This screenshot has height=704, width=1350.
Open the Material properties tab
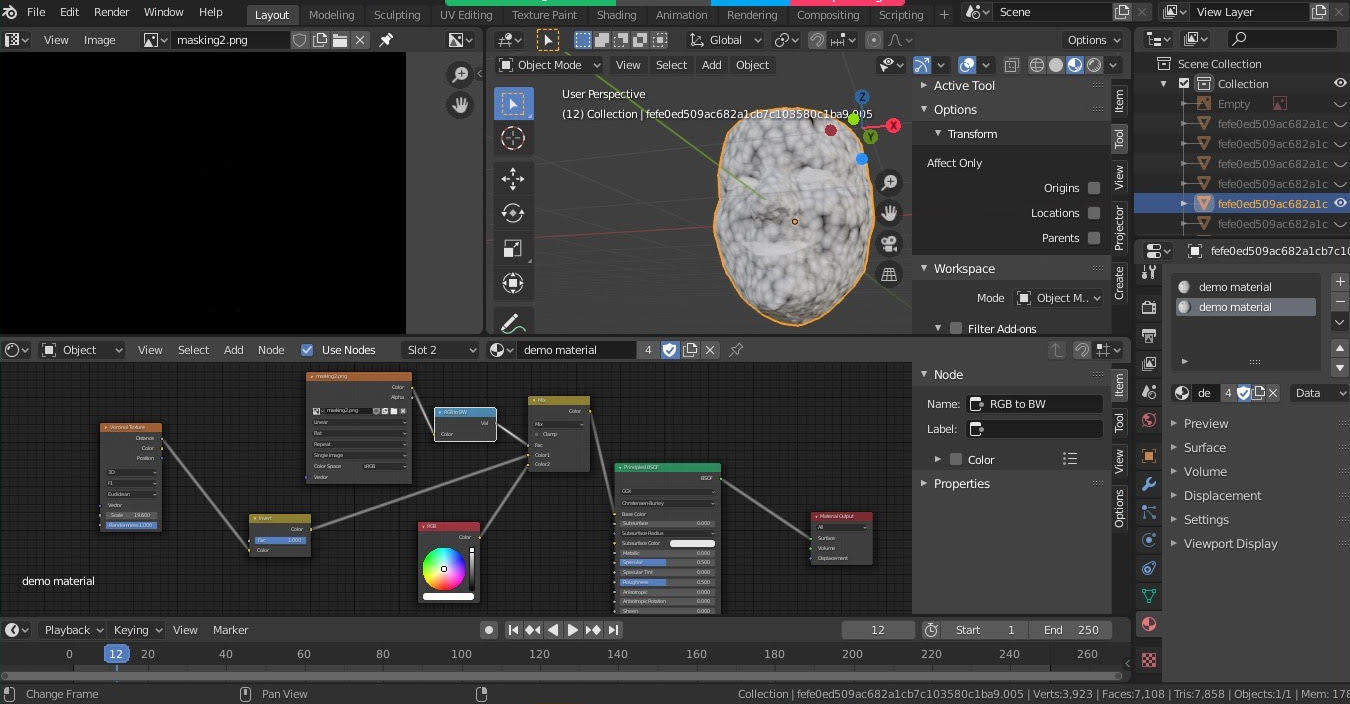[x=1149, y=625]
